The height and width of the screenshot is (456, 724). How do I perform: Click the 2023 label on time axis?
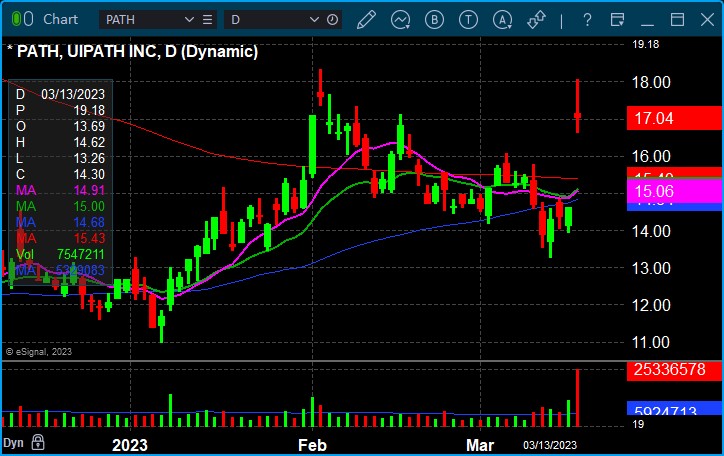pyautogui.click(x=130, y=445)
